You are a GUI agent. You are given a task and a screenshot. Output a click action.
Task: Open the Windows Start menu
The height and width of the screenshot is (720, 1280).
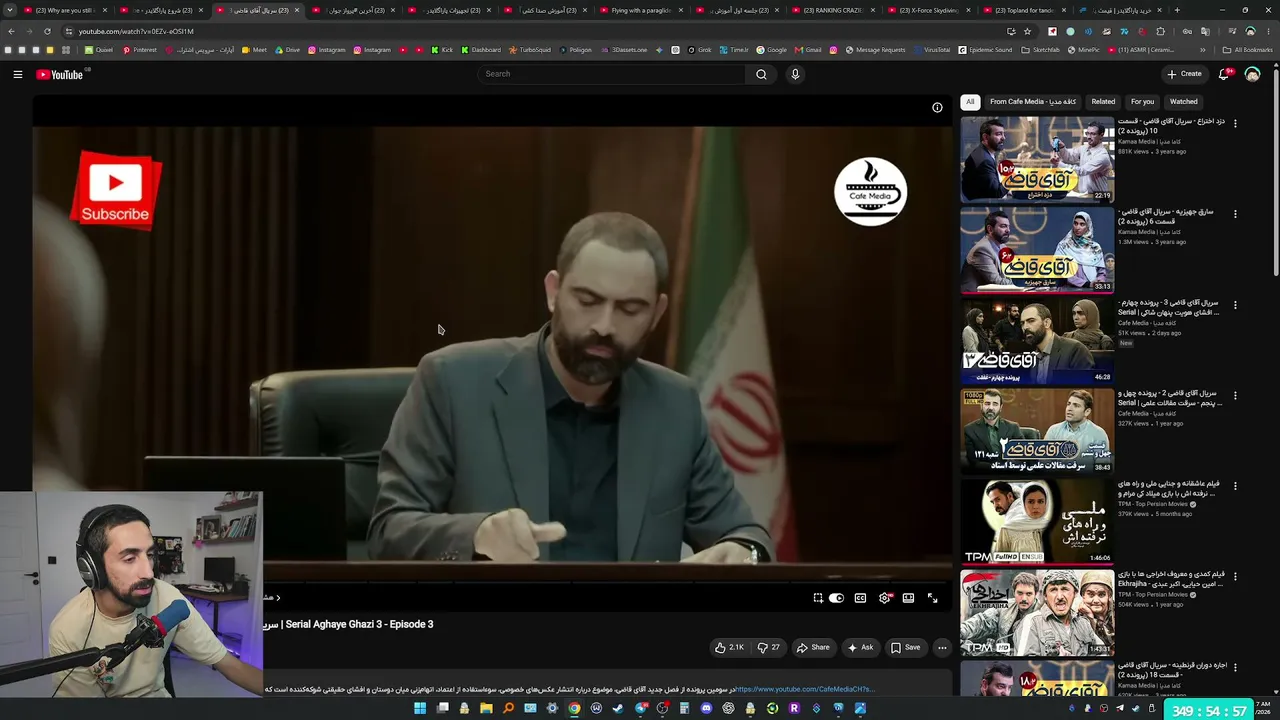[420, 708]
